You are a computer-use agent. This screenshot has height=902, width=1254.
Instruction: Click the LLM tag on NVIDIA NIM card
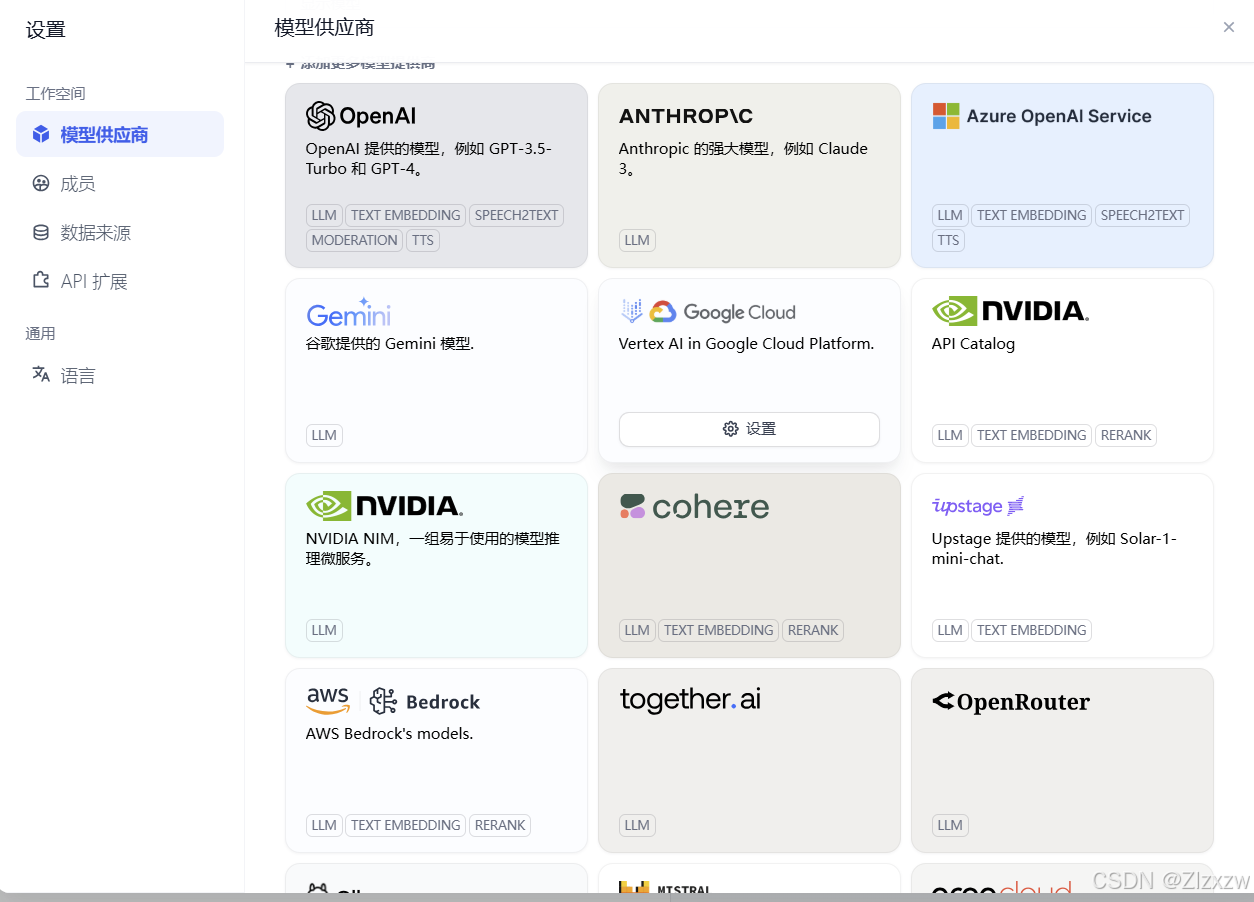(x=324, y=630)
